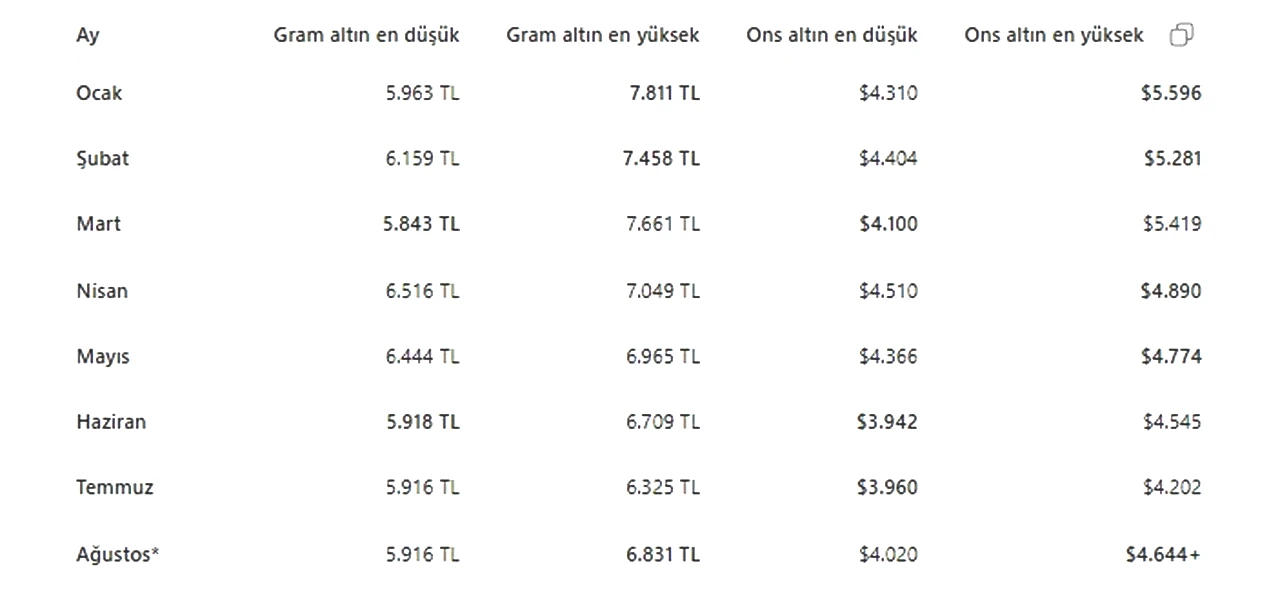Click the $3.942 Haziran cell
This screenshot has width=1280, height=605.
click(x=887, y=422)
